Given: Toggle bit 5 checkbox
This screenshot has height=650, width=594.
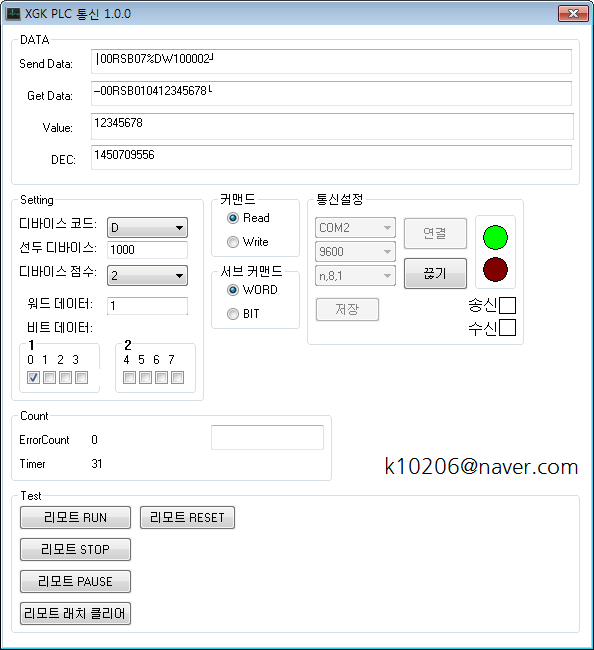Looking at the screenshot, I should pos(145,378).
